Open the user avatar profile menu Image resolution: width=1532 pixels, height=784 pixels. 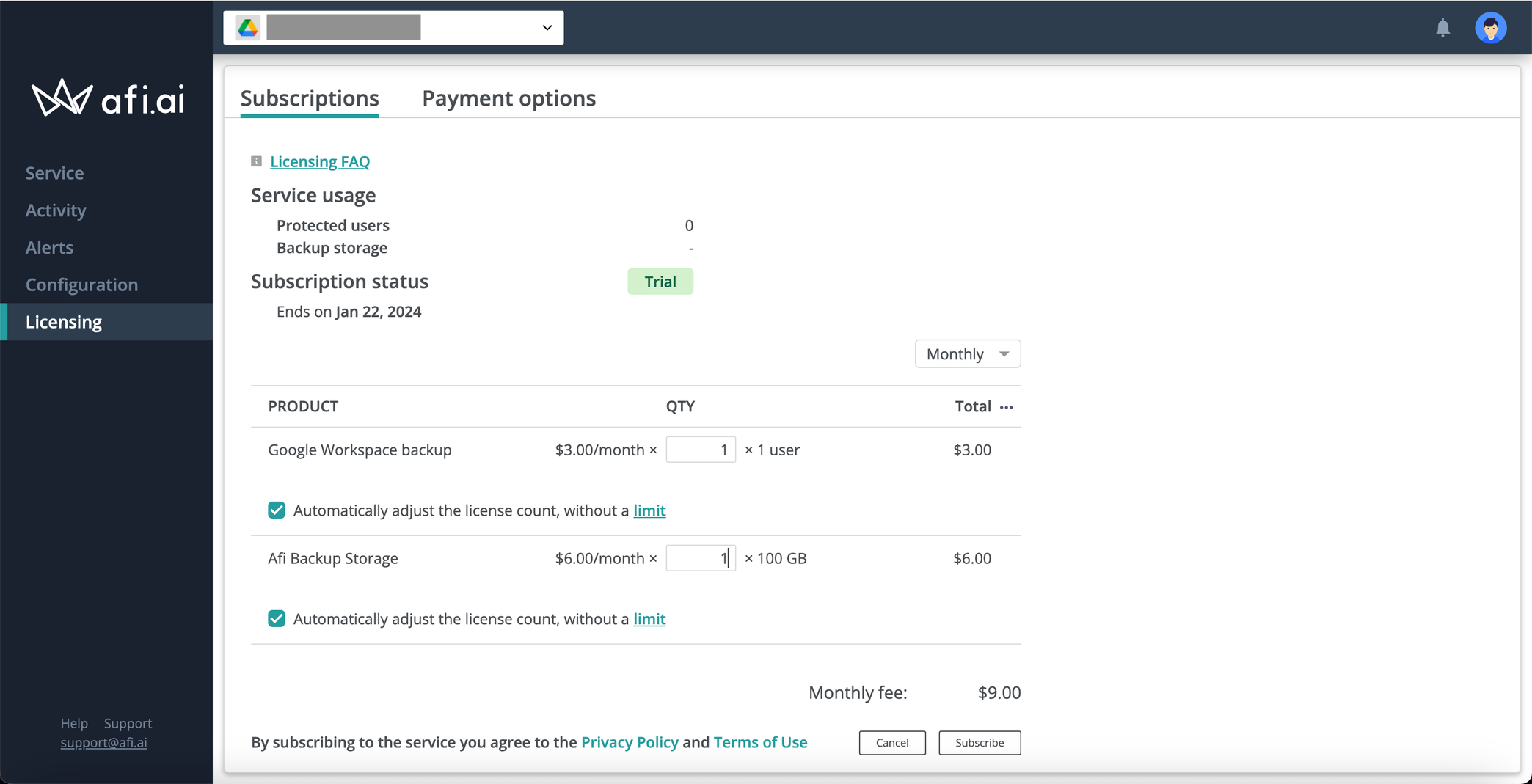pos(1490,29)
